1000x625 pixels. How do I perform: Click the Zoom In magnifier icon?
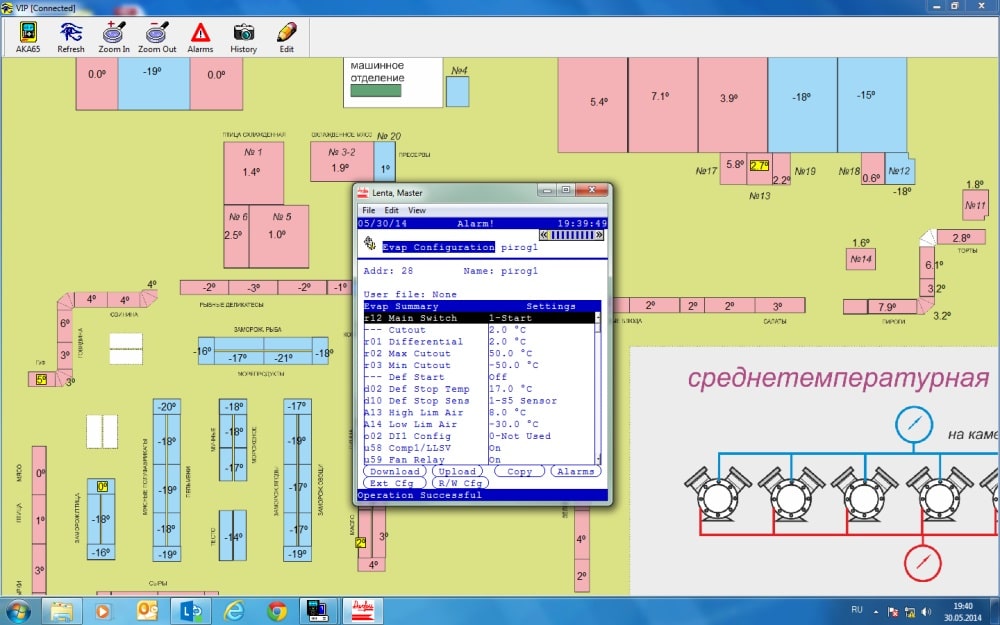pos(114,37)
